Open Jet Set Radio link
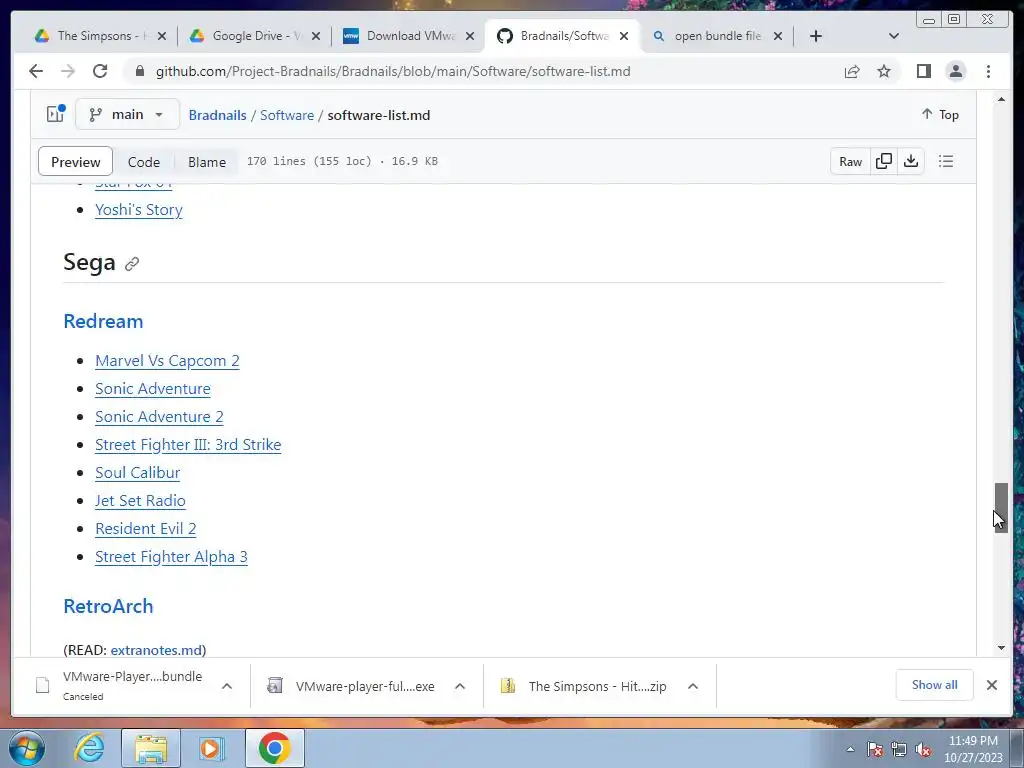This screenshot has height=768, width=1024. pos(140,501)
